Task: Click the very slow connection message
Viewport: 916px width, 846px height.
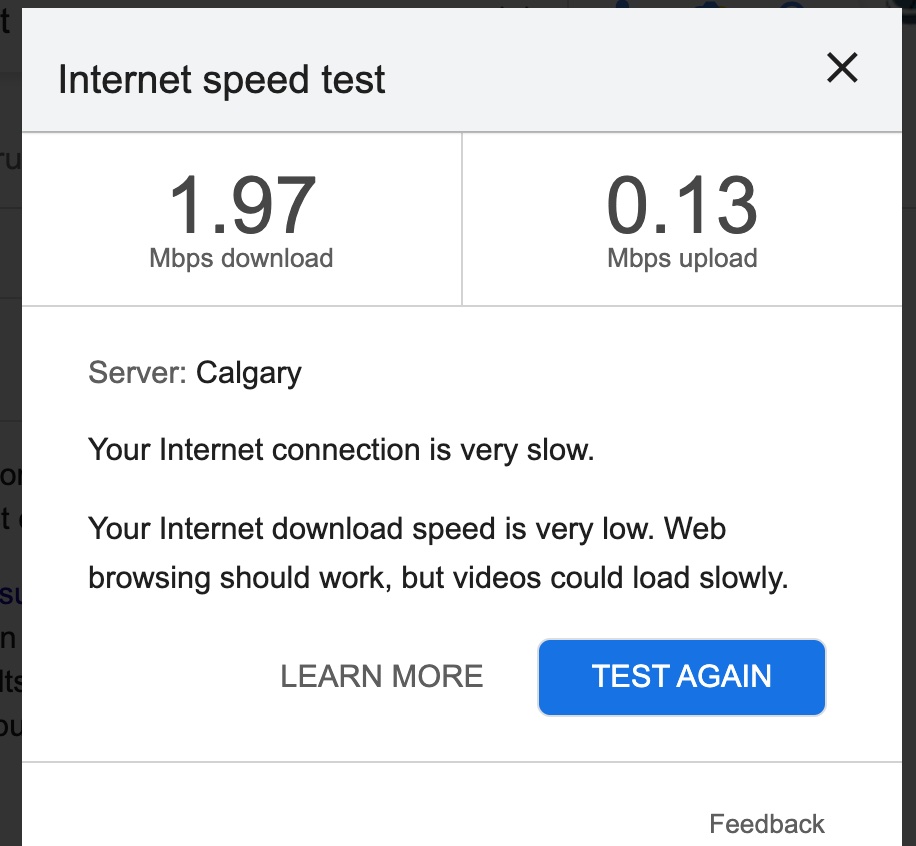Action: (x=341, y=450)
